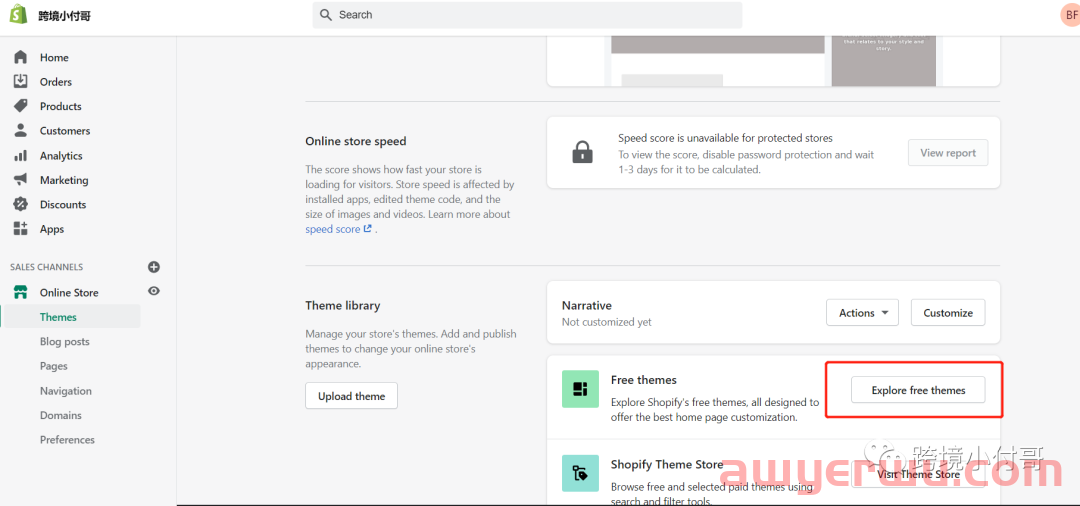1080x506 pixels.
Task: Click the Shopify Theme Store title
Action: tap(667, 465)
